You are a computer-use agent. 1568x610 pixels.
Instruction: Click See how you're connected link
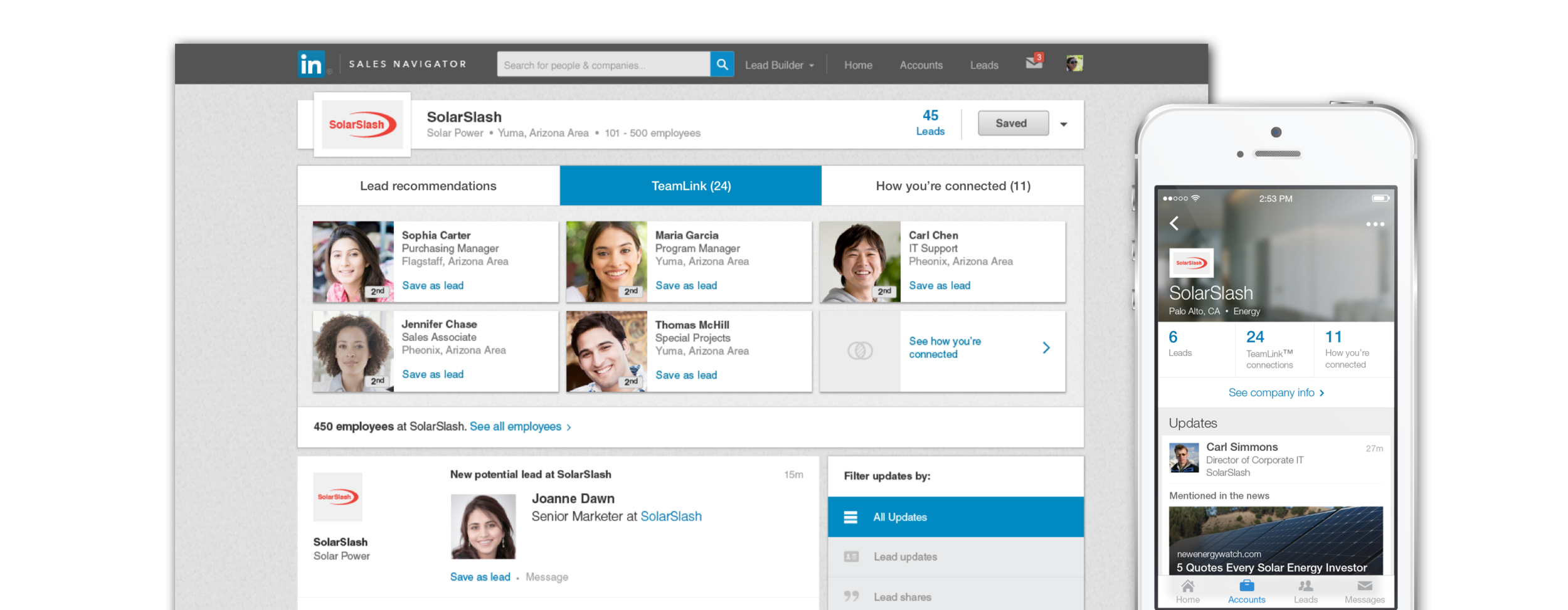(945, 347)
